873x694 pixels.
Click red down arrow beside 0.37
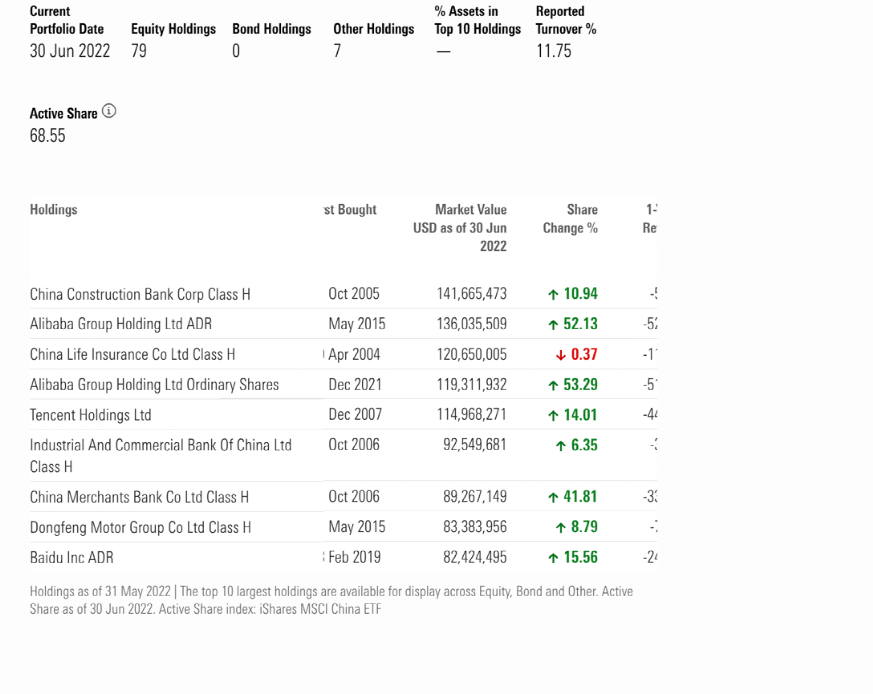pyautogui.click(x=561, y=355)
